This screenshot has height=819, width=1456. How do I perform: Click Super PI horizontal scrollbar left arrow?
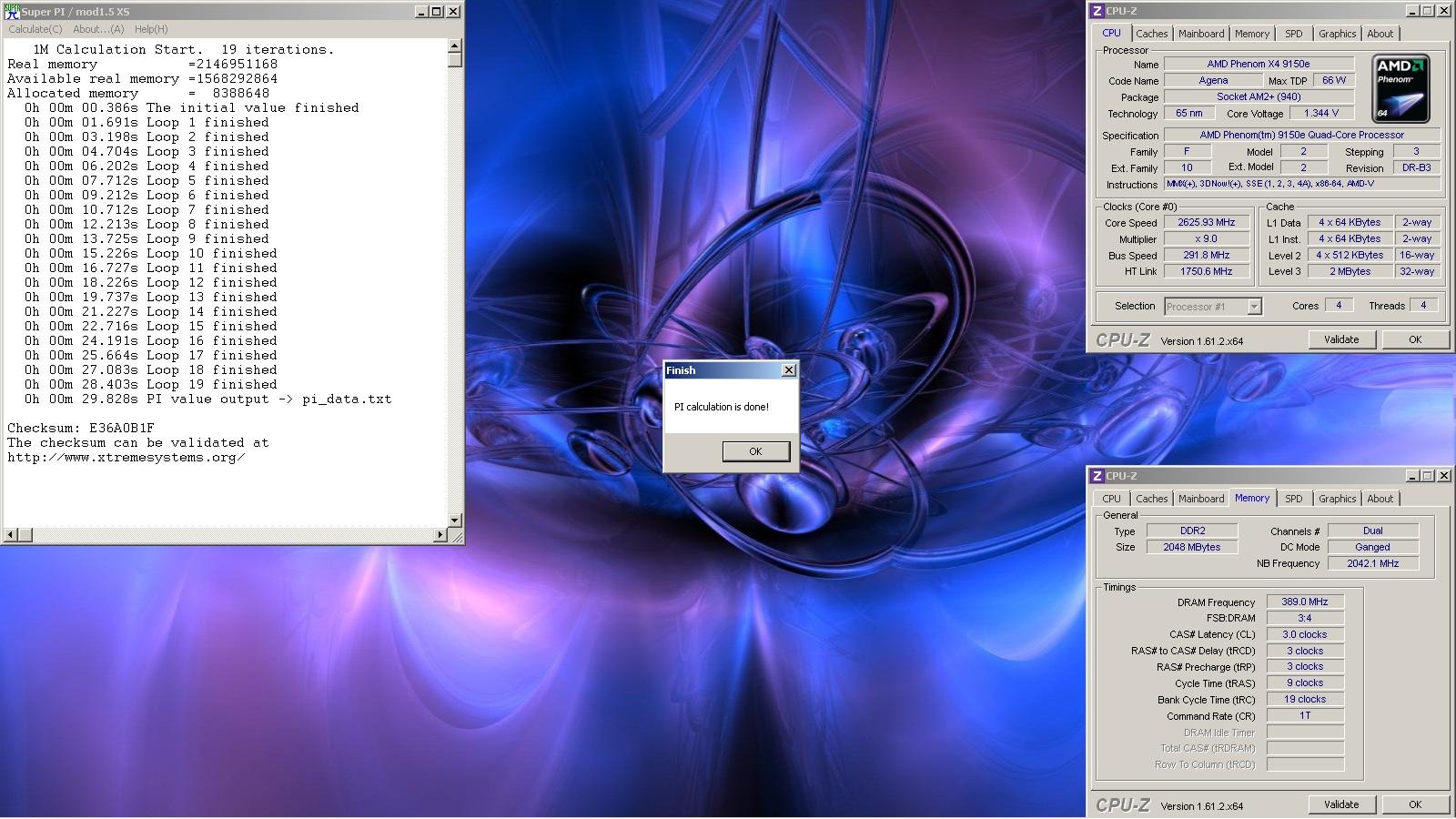(x=11, y=534)
